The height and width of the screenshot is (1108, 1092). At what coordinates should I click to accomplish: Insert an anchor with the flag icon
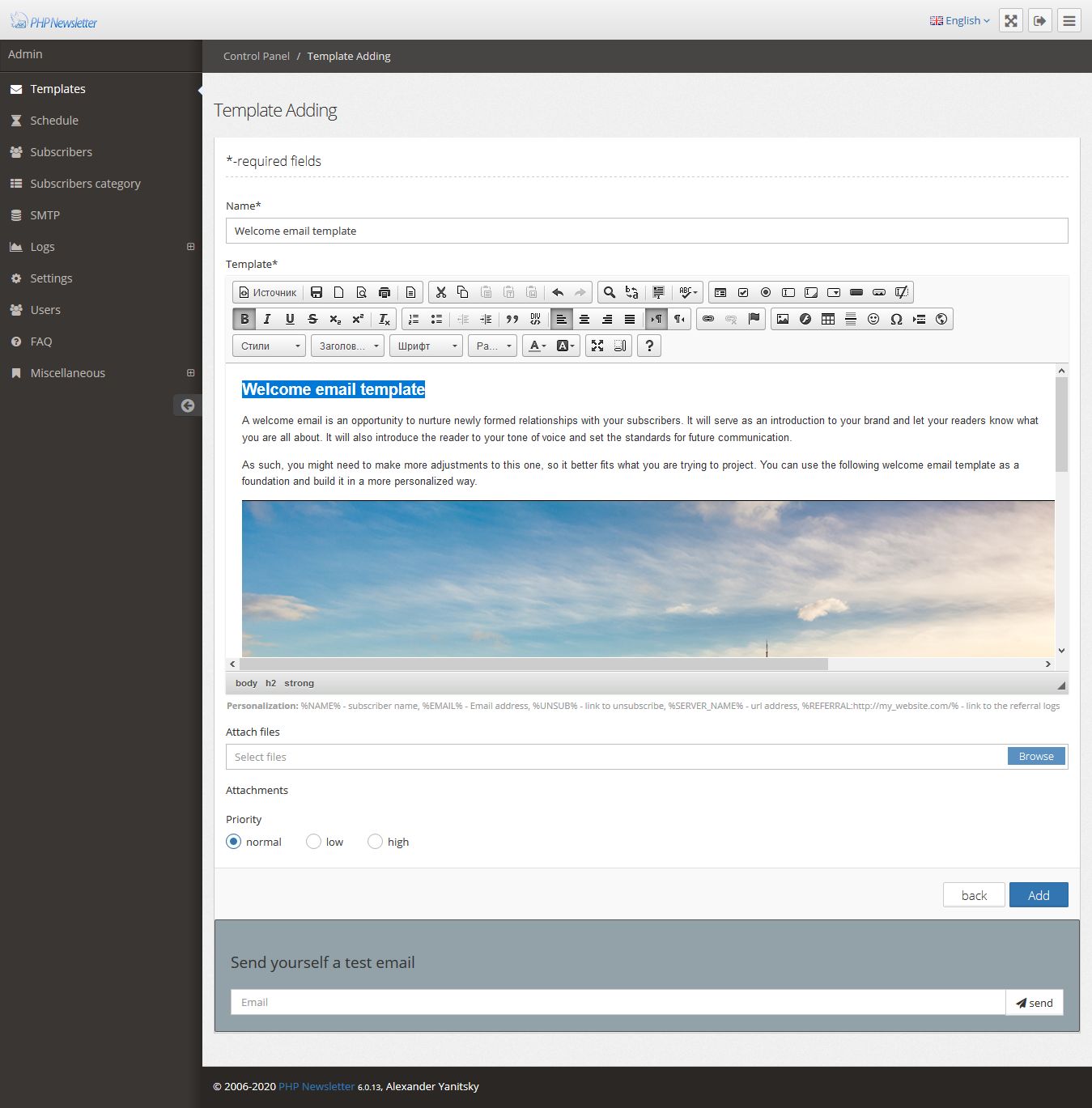point(754,319)
